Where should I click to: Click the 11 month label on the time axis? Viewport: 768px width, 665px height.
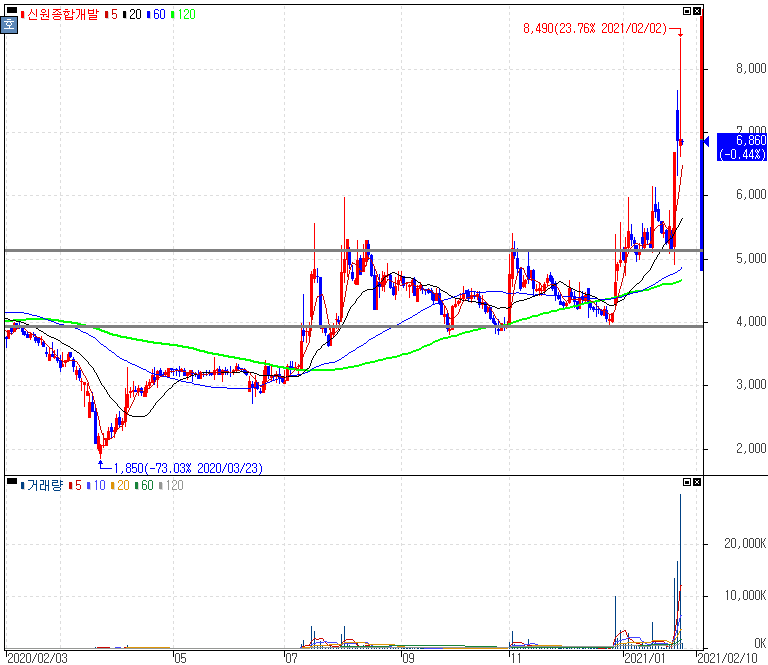(515, 658)
